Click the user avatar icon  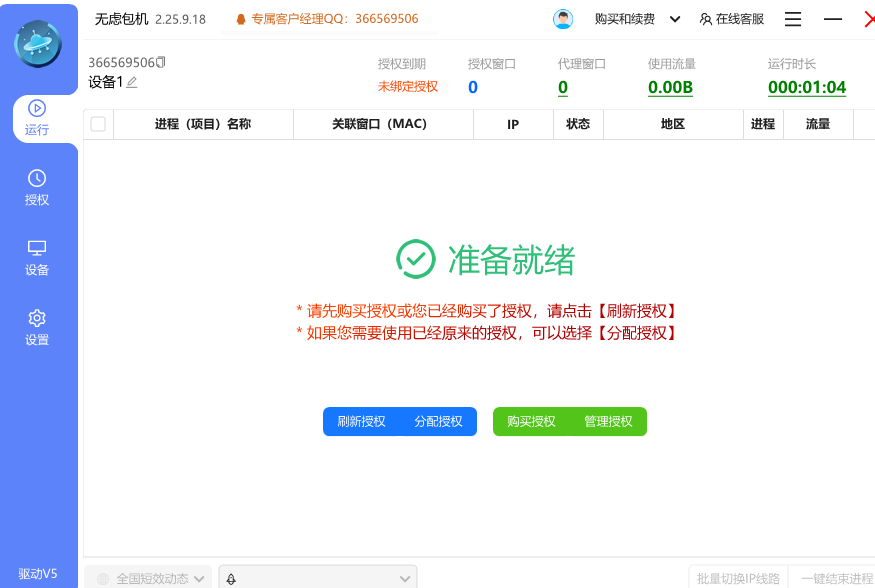[x=563, y=19]
